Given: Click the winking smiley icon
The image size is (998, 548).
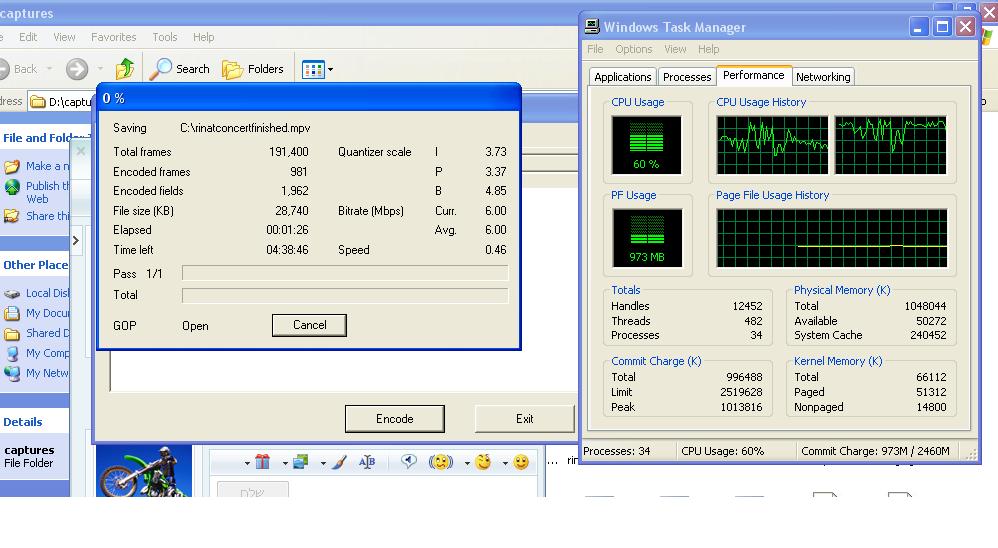Looking at the screenshot, I should (484, 462).
